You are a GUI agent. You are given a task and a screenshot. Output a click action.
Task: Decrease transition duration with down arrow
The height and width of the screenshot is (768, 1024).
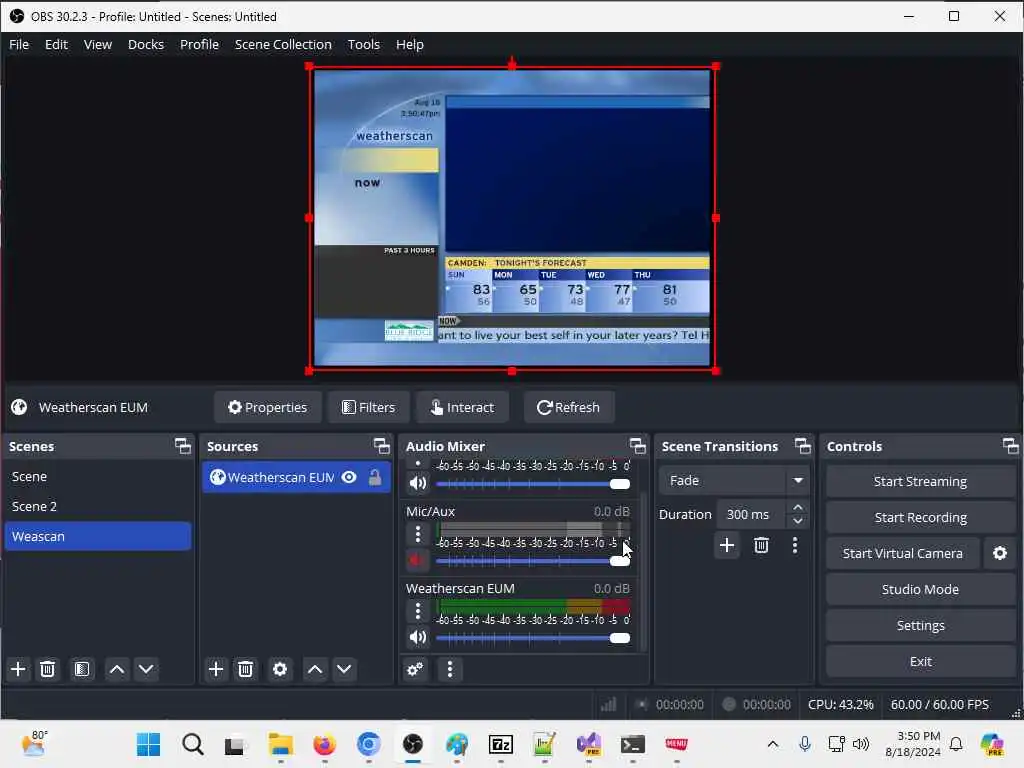[x=797, y=521]
